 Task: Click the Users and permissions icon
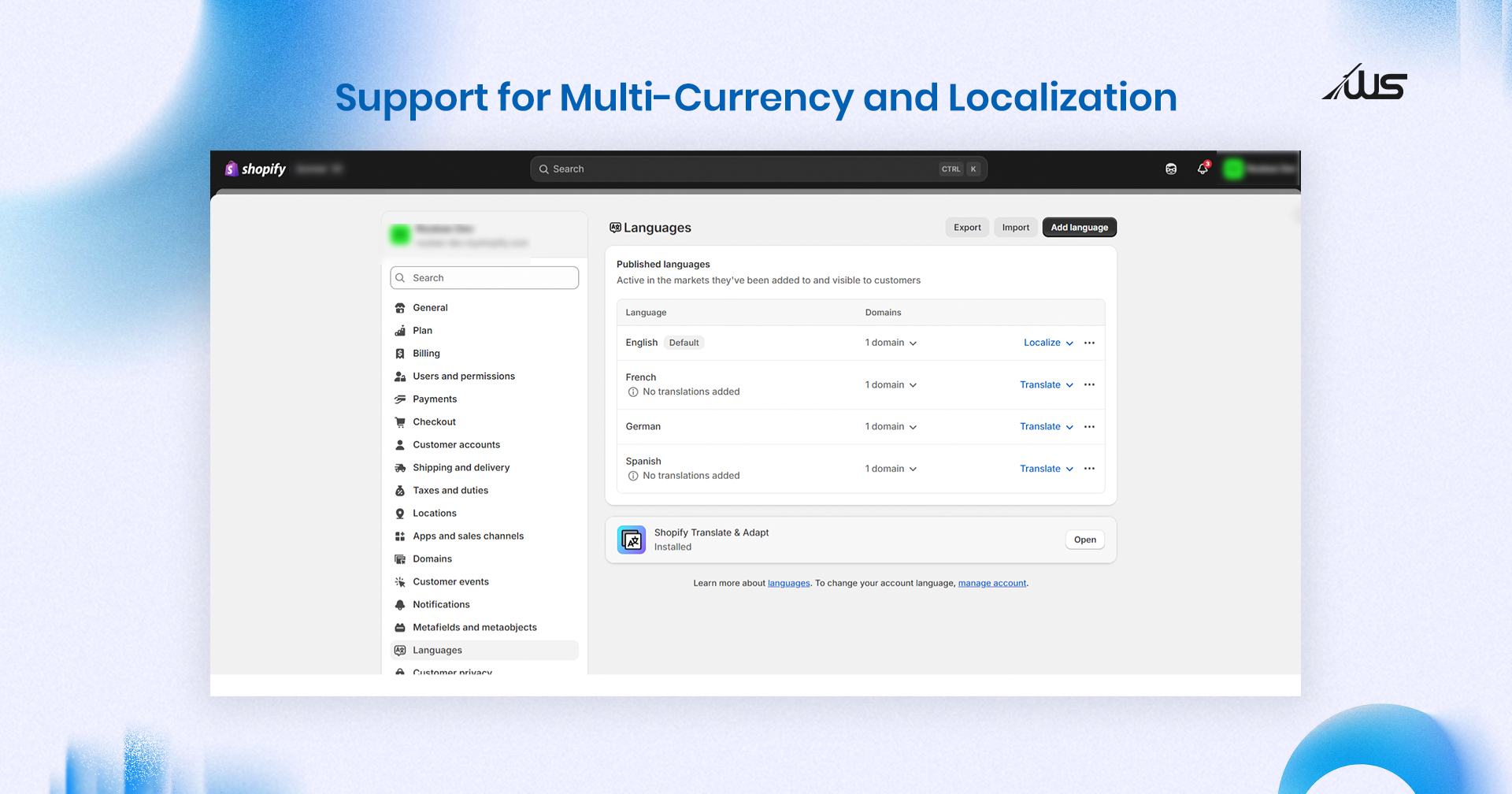pyautogui.click(x=400, y=377)
